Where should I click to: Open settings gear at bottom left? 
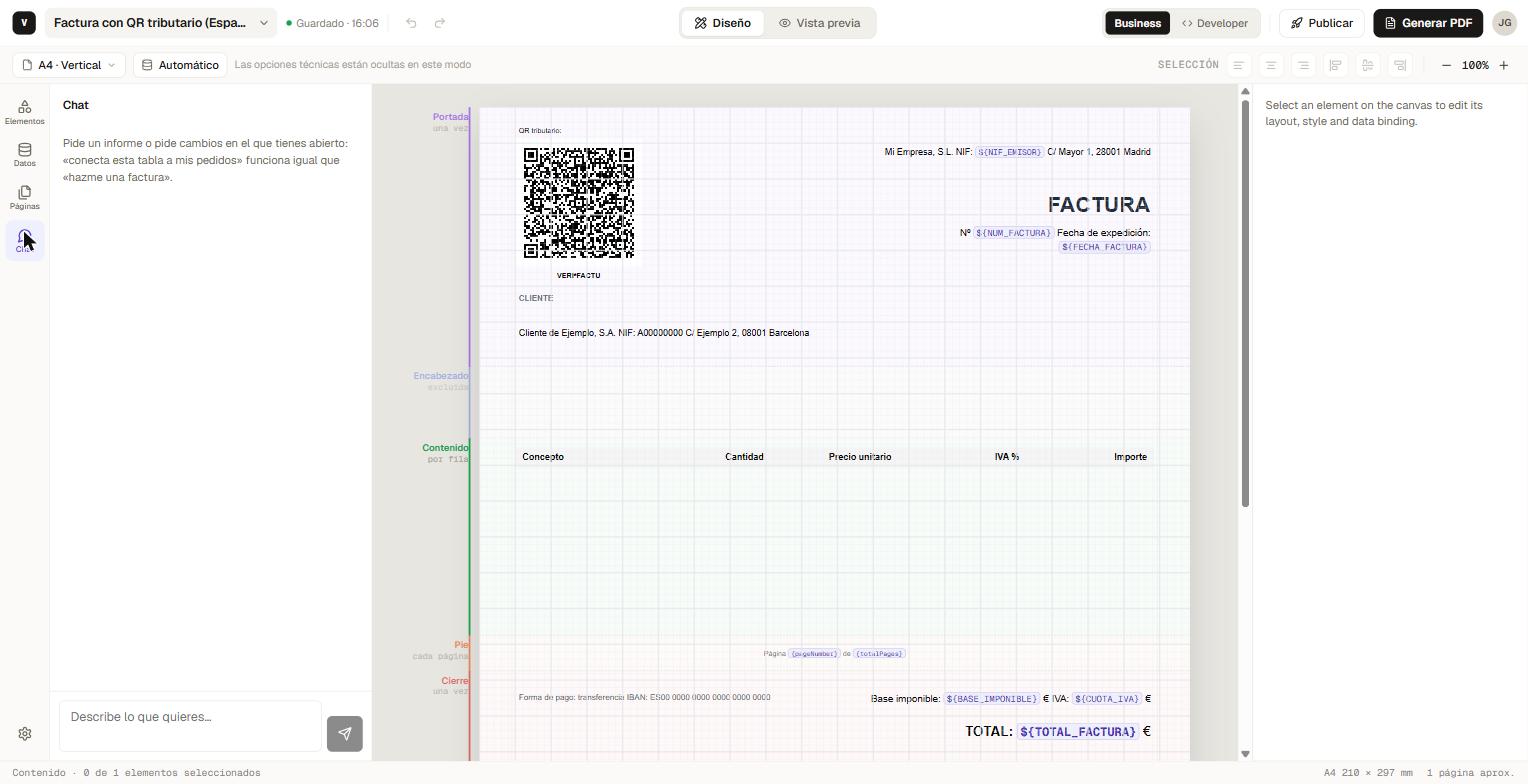point(25,734)
